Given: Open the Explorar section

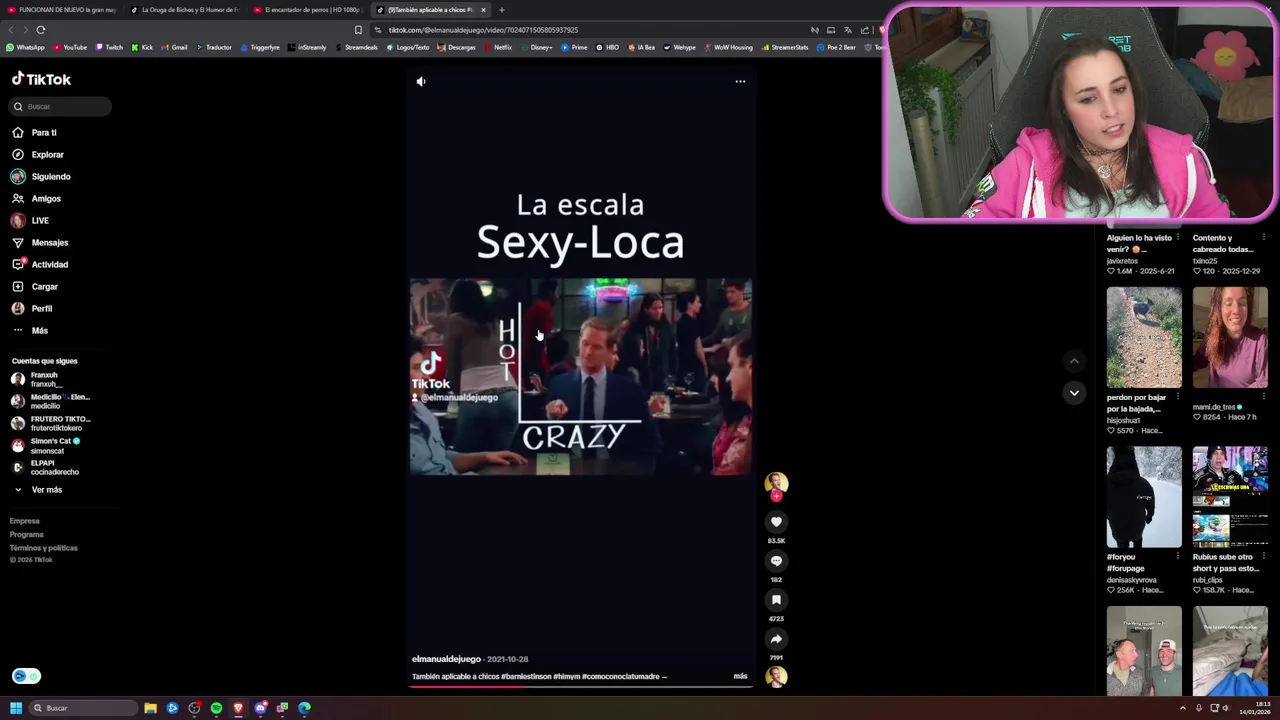Looking at the screenshot, I should coord(47,155).
